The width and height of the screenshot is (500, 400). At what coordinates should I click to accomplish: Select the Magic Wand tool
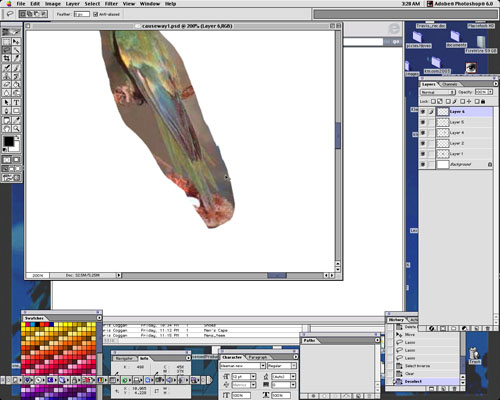pyautogui.click(x=16, y=50)
